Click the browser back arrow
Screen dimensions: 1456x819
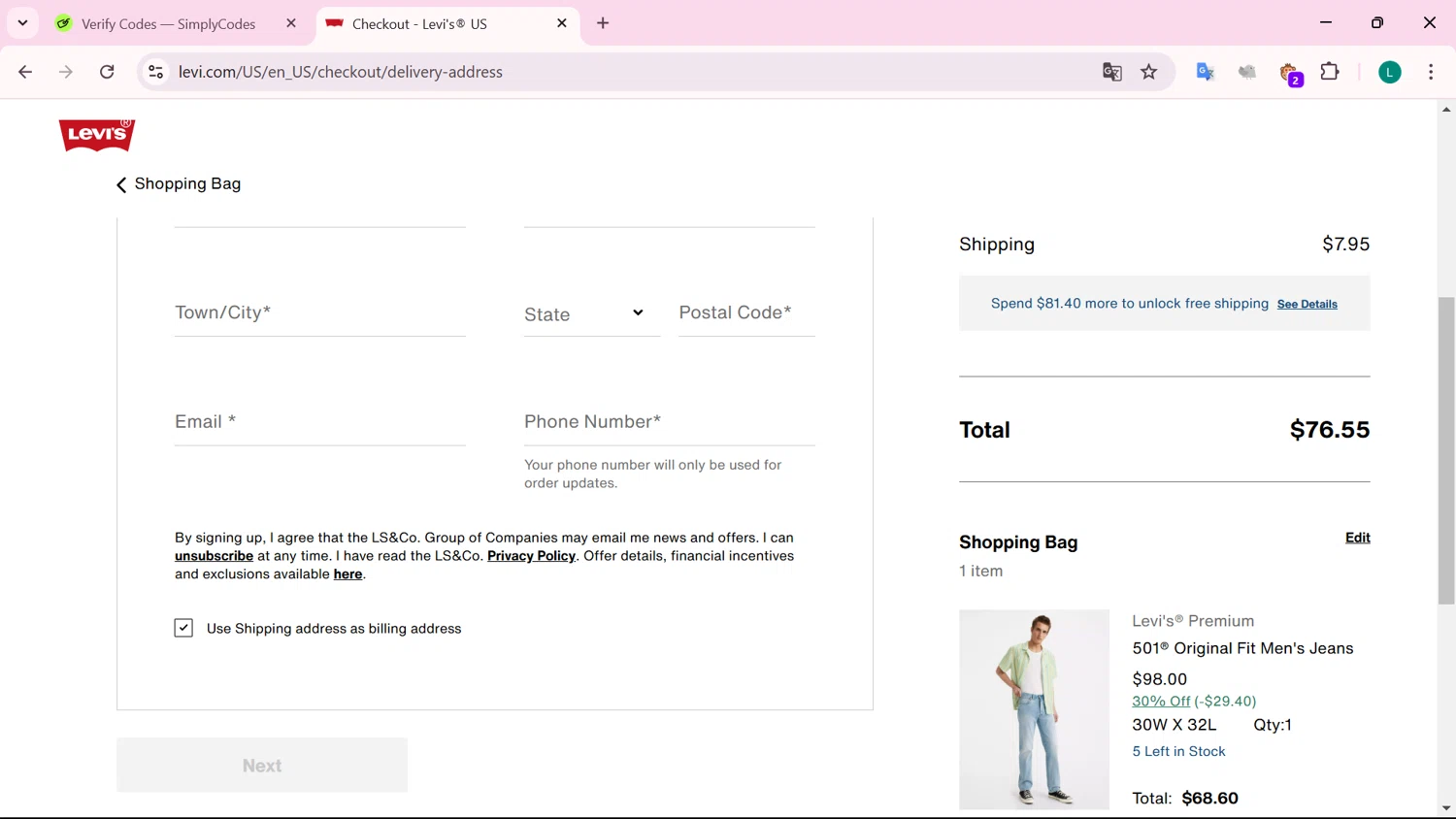click(x=25, y=72)
